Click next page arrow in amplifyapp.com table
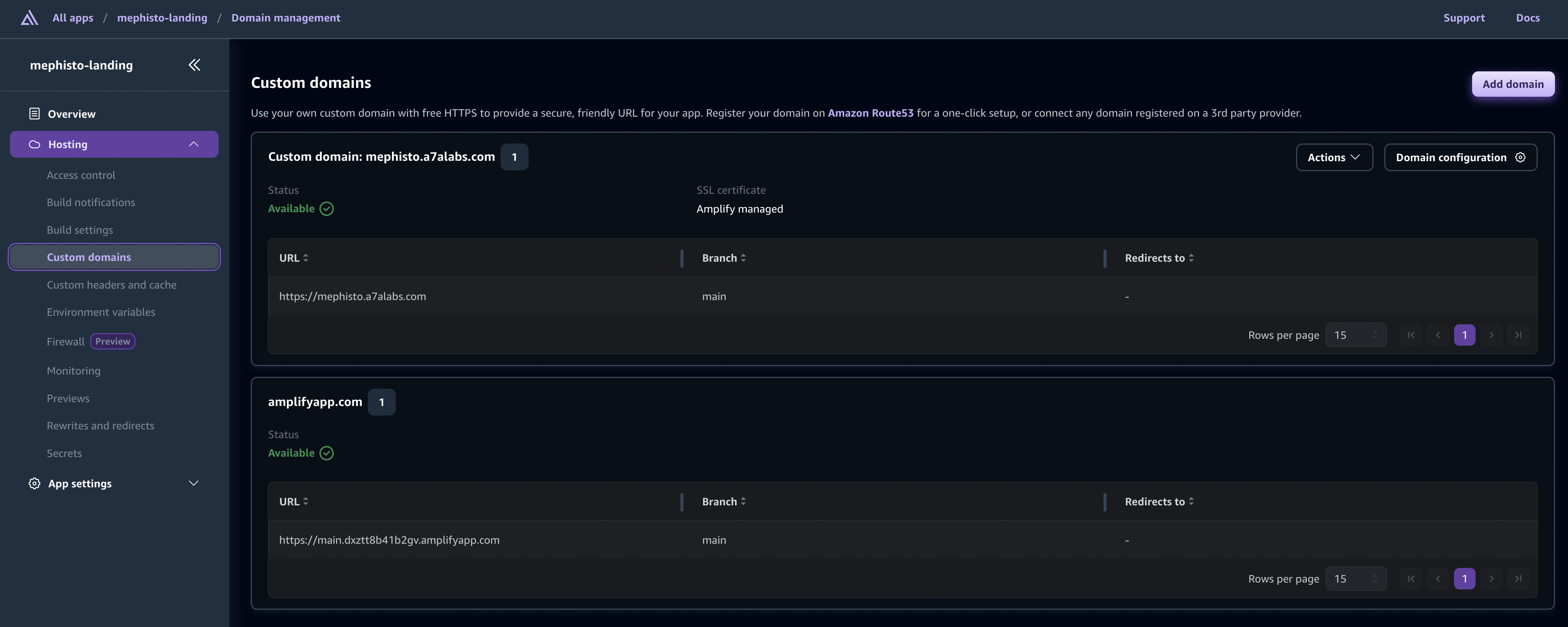 [1491, 578]
